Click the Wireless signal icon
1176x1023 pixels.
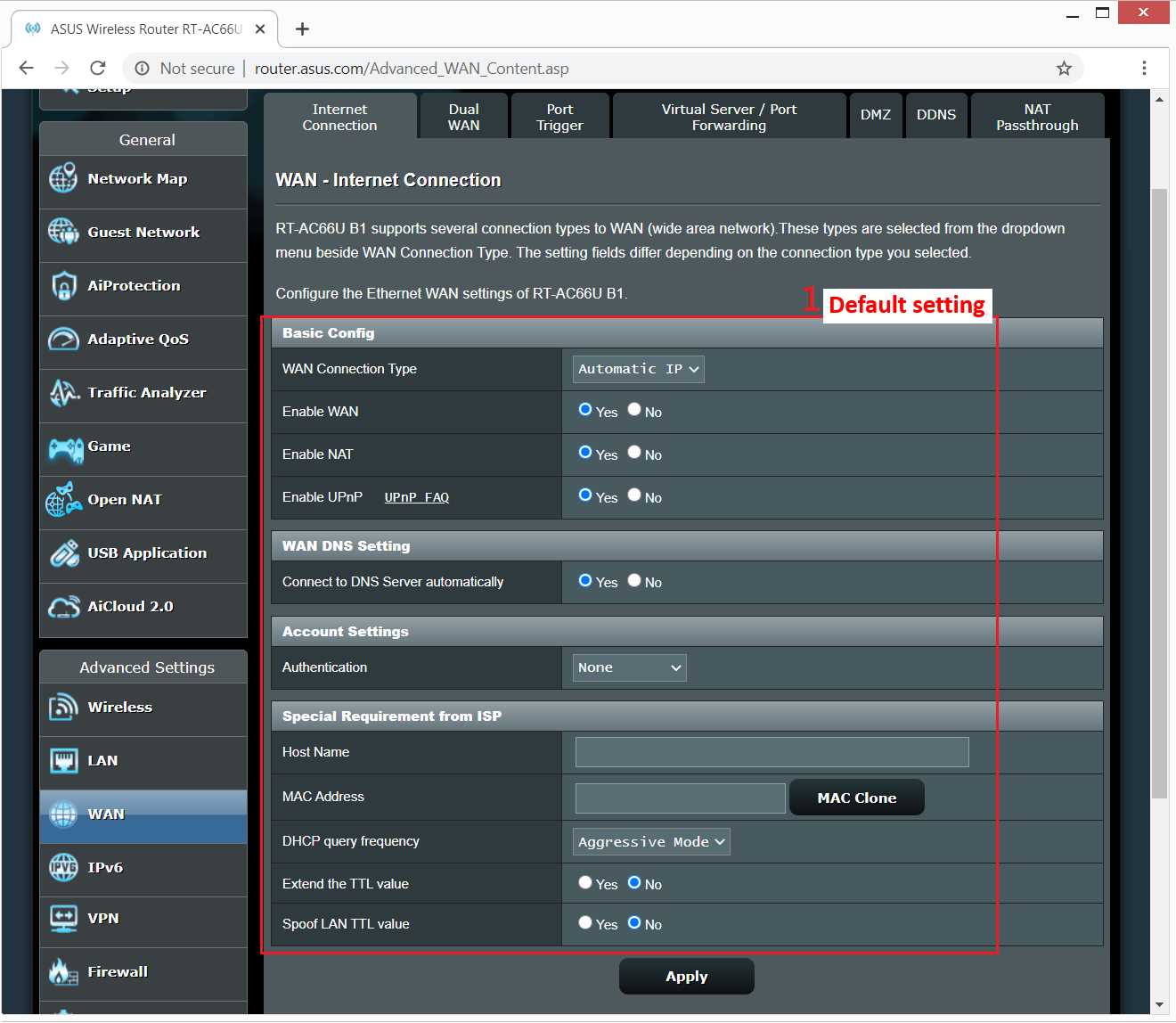[63, 707]
